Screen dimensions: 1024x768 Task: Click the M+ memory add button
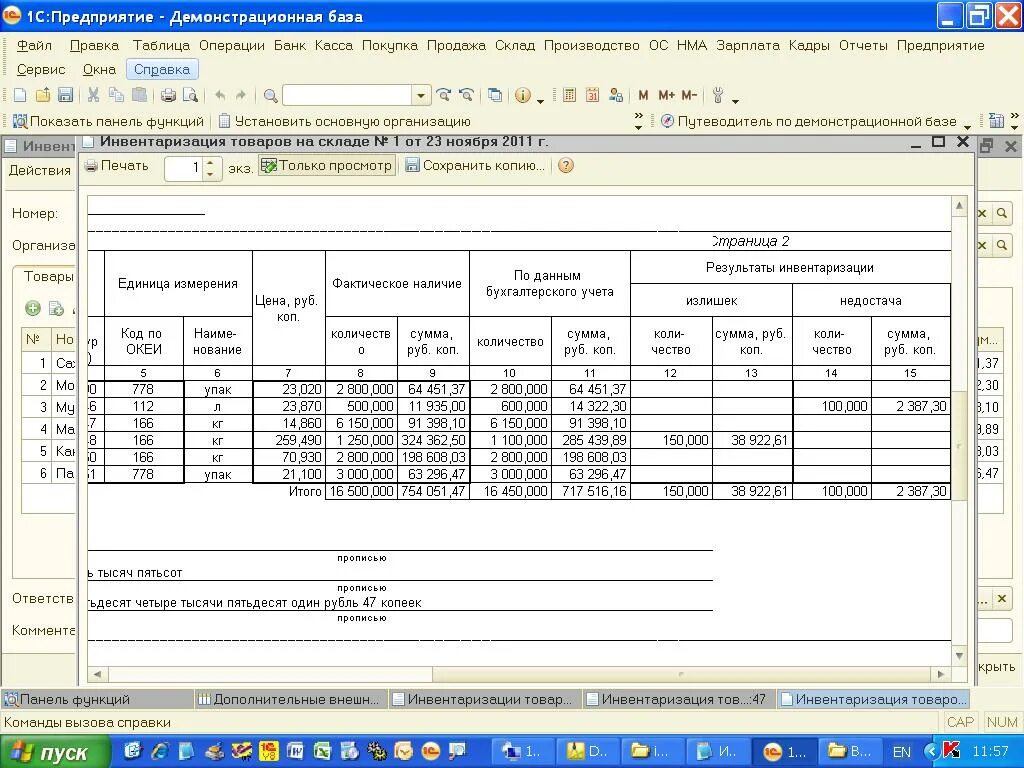point(666,95)
